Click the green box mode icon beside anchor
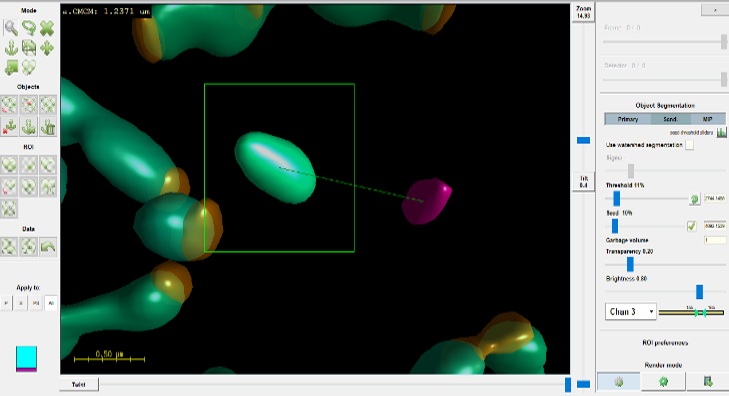This screenshot has height=396, width=729. 29,47
